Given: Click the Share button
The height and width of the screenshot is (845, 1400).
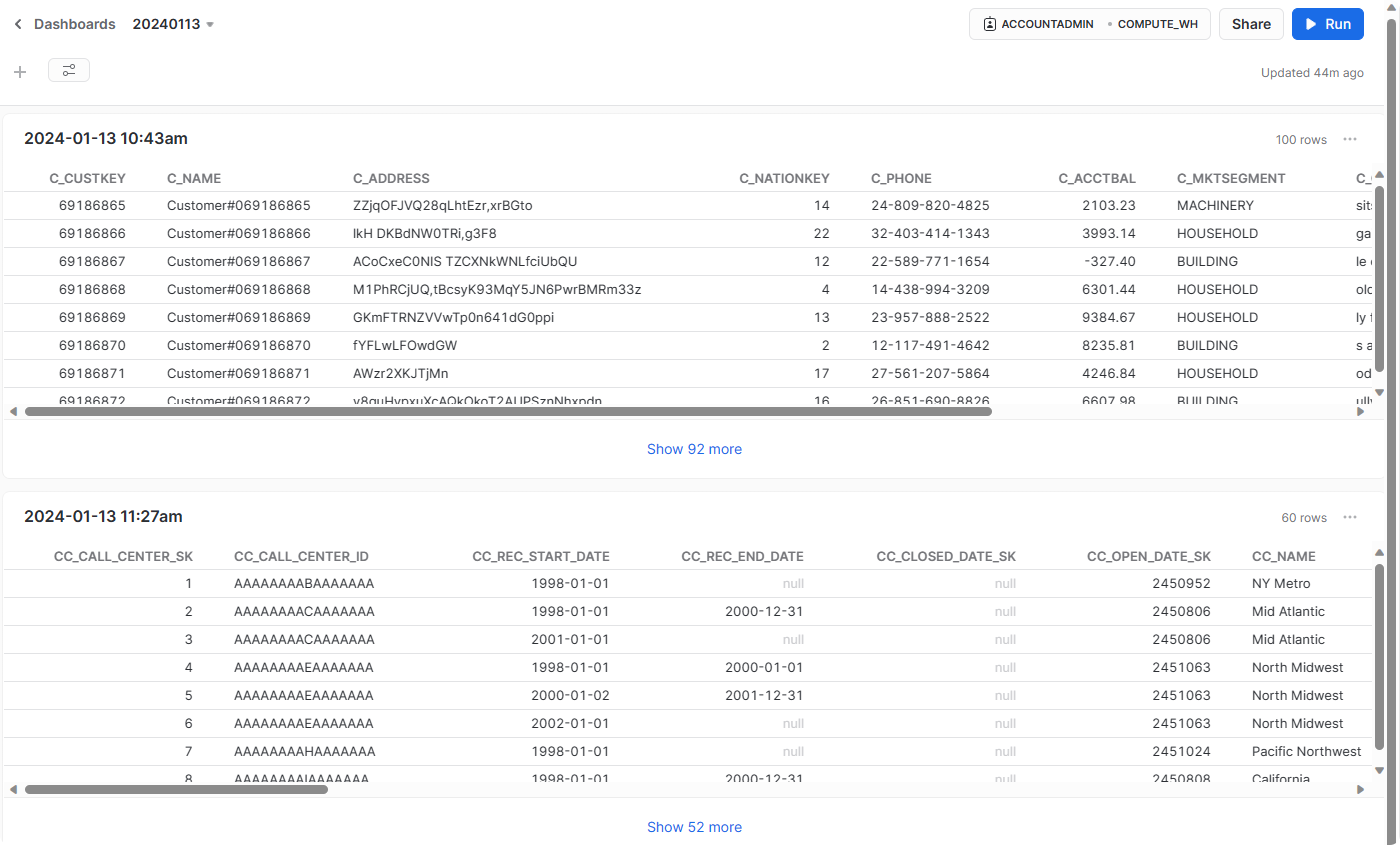Looking at the screenshot, I should (1250, 24).
